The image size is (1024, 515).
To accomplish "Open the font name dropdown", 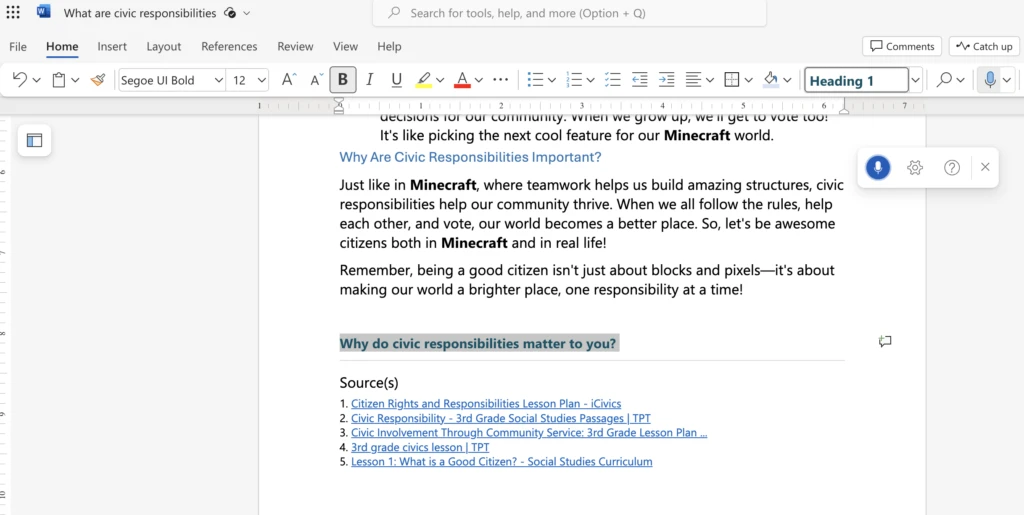I will 218,80.
